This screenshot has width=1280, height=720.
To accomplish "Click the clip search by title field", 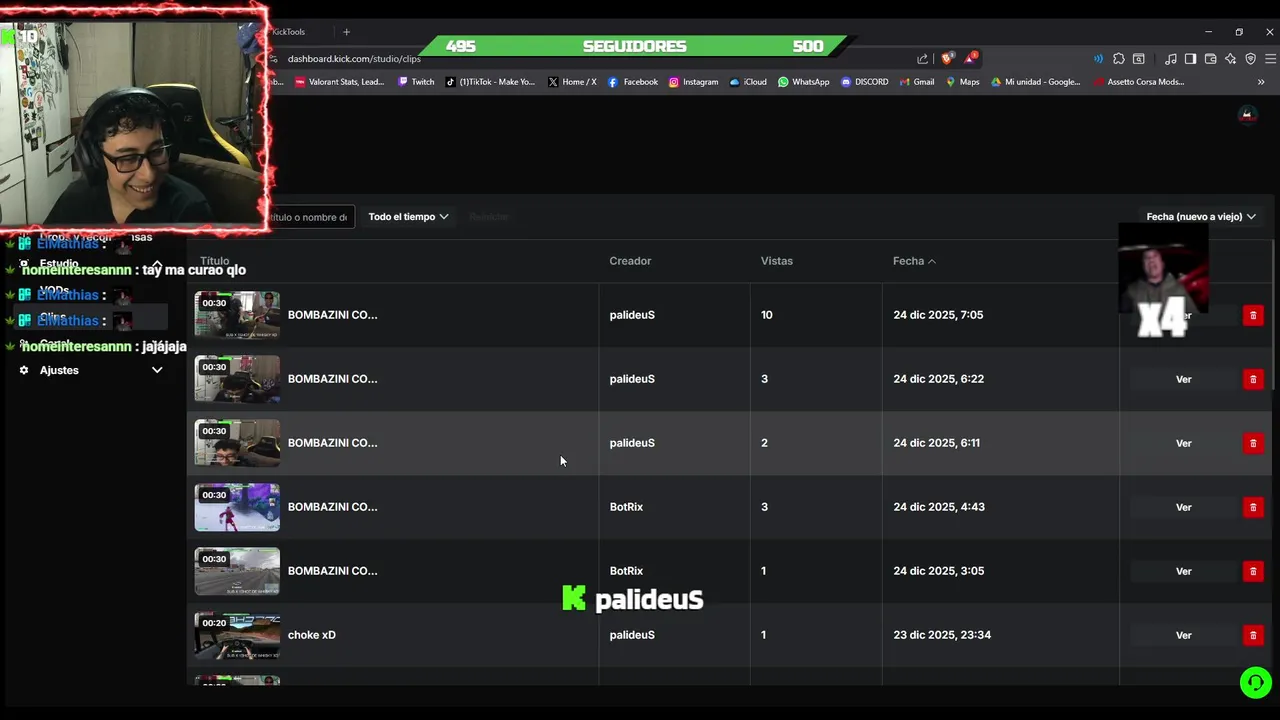I will point(311,217).
